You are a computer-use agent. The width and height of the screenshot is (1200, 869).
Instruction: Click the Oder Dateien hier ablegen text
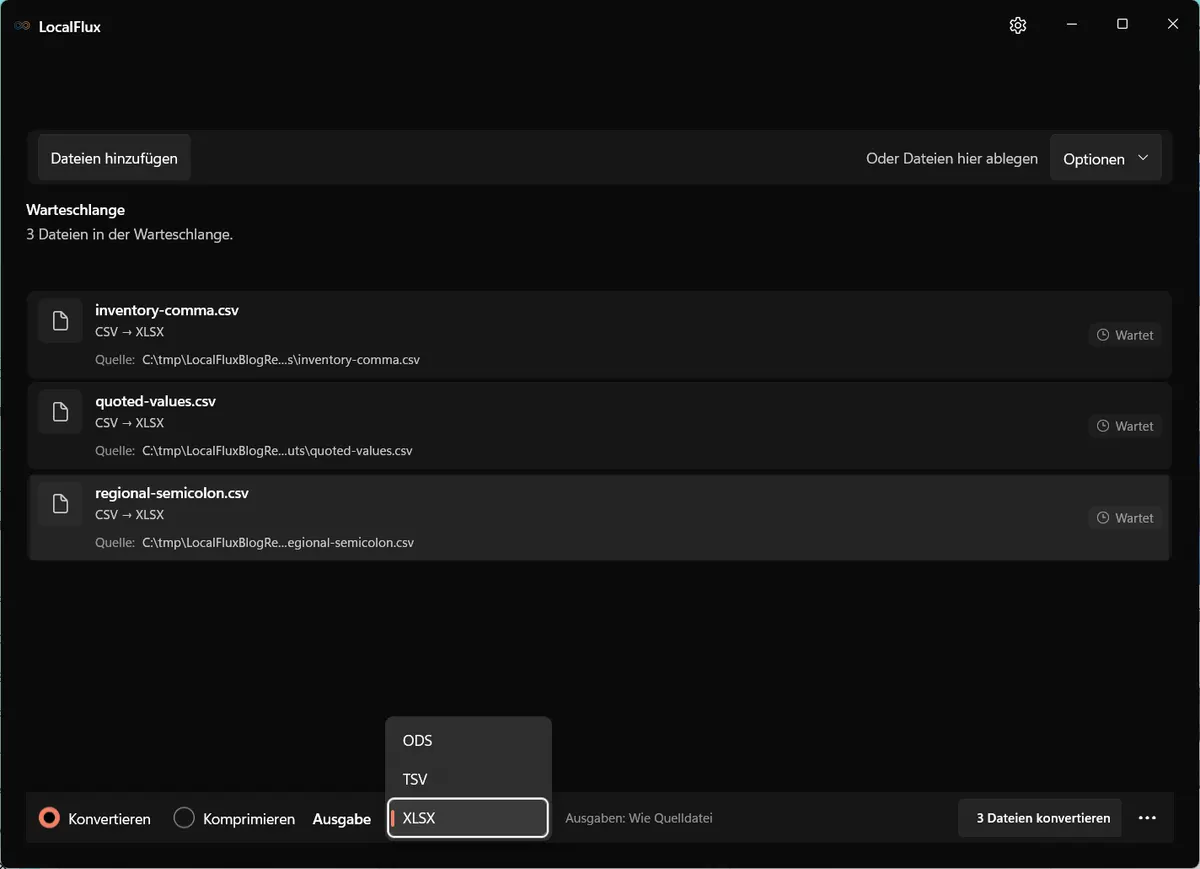click(x=952, y=159)
